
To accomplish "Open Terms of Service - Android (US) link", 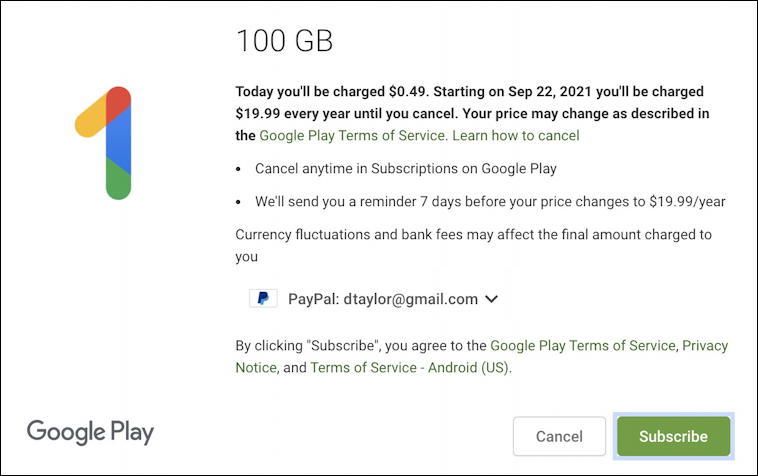I will click(410, 368).
